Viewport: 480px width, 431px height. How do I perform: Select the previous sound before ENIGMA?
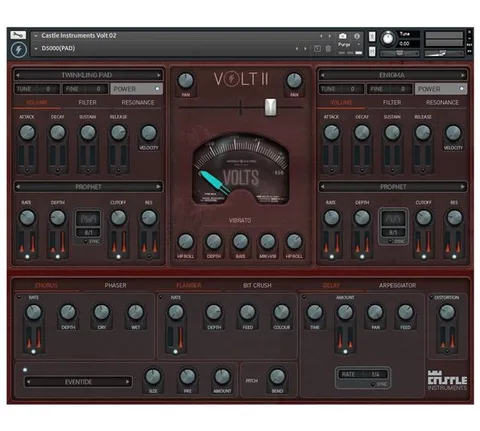[x=322, y=75]
